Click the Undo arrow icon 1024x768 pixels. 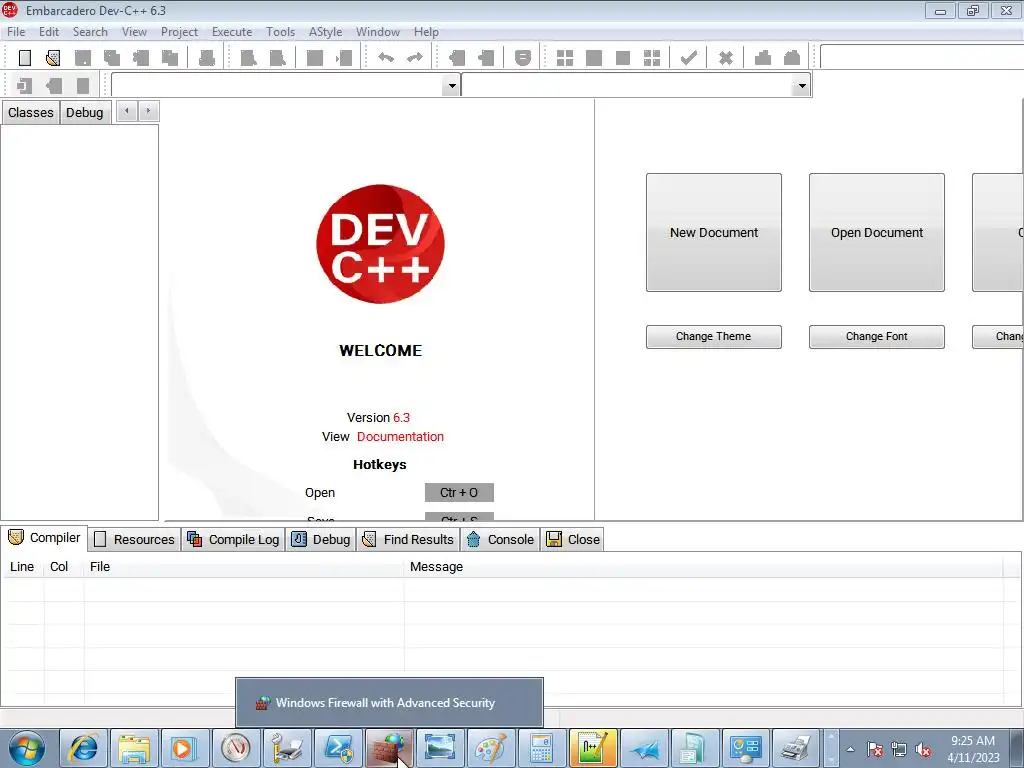(x=386, y=58)
